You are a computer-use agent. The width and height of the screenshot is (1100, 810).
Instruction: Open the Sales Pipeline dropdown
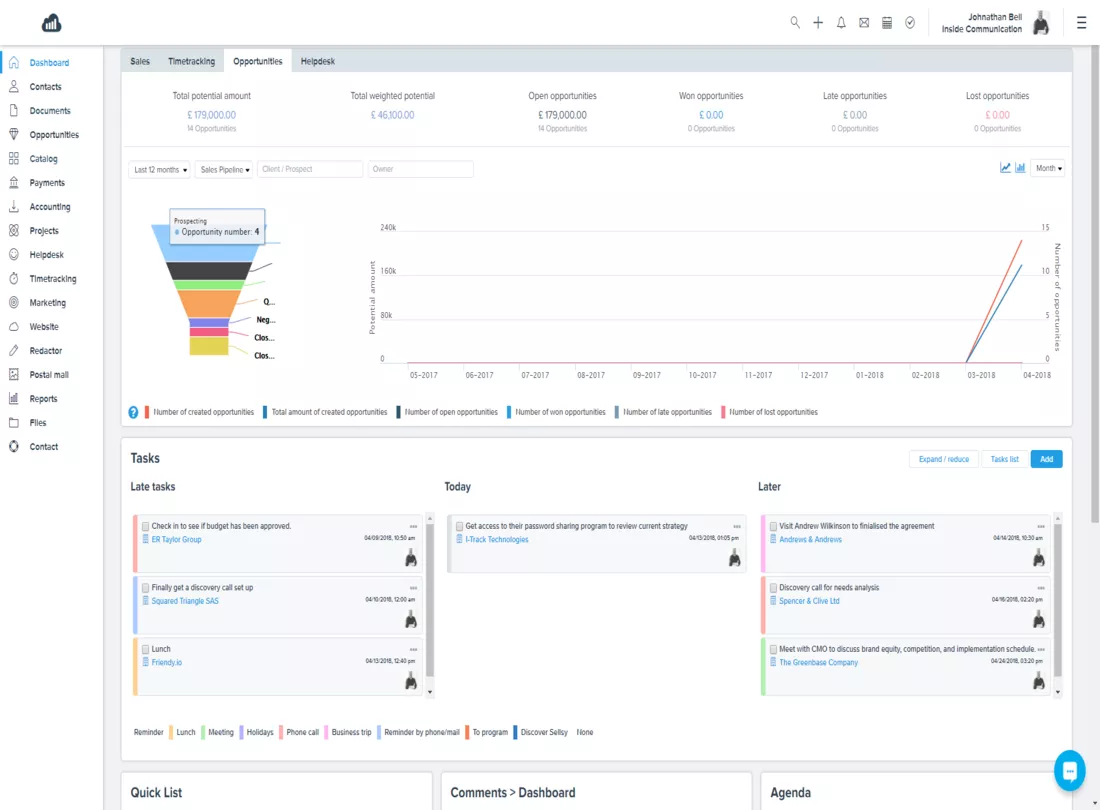224,170
